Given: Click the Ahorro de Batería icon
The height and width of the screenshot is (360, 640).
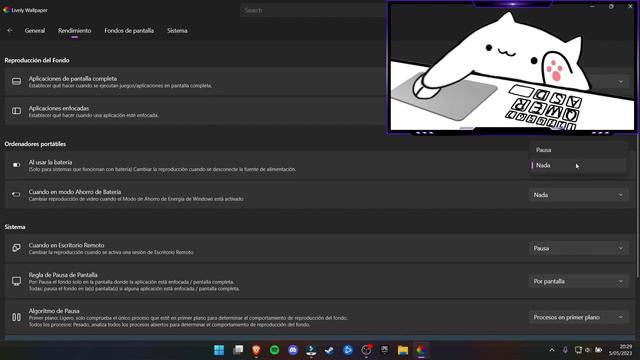Looking at the screenshot, I should tap(16, 195).
